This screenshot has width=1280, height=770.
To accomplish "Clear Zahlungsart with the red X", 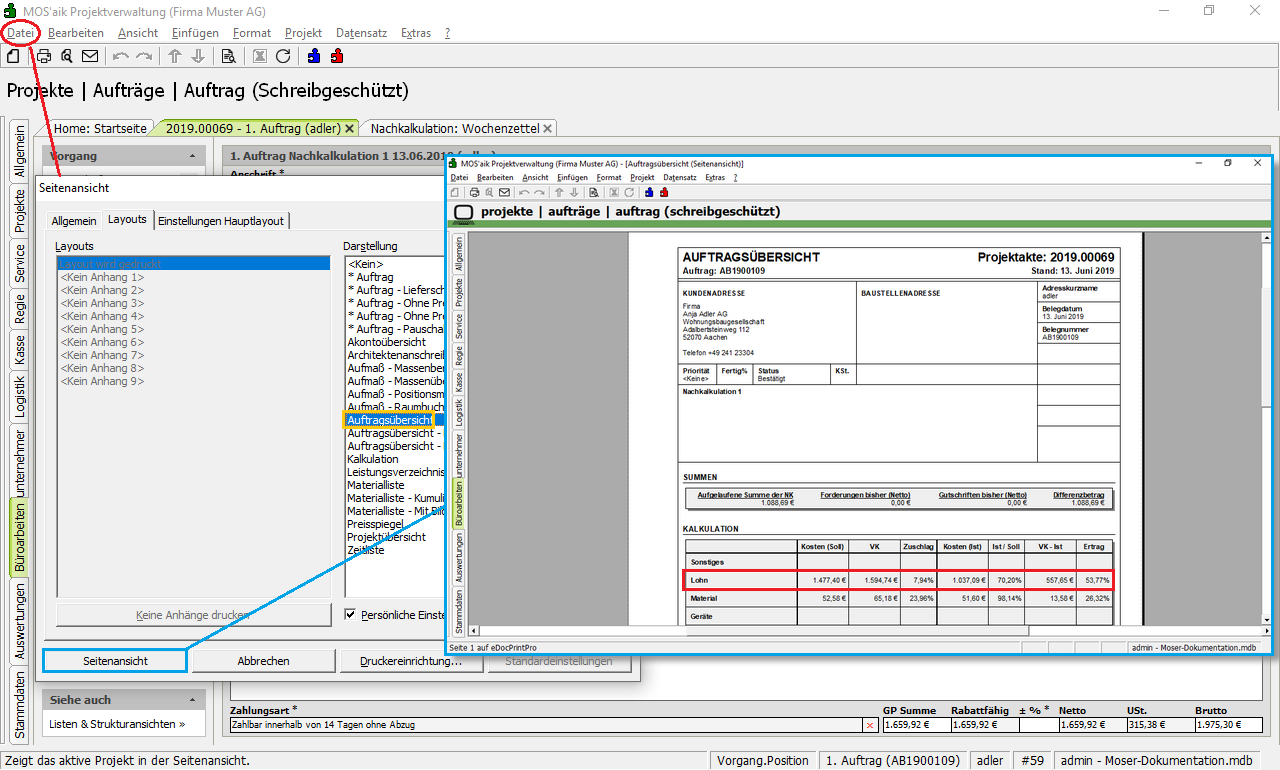I will click(869, 725).
